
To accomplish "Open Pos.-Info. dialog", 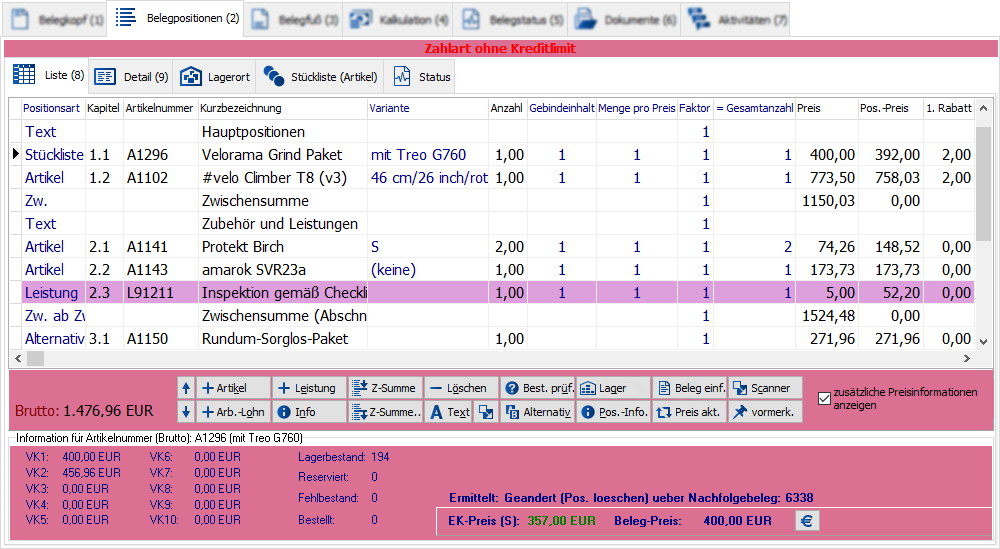I will tap(613, 412).
